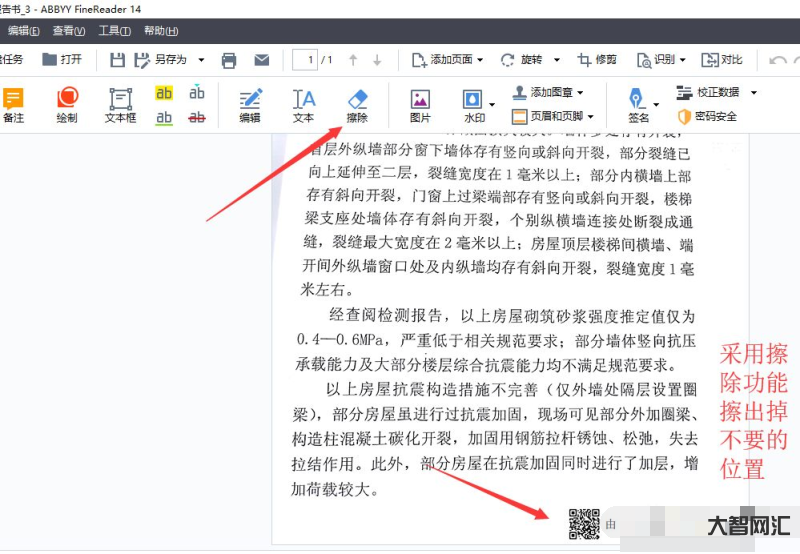Click the email envelope icon
This screenshot has width=800, height=554.
pyautogui.click(x=261, y=60)
